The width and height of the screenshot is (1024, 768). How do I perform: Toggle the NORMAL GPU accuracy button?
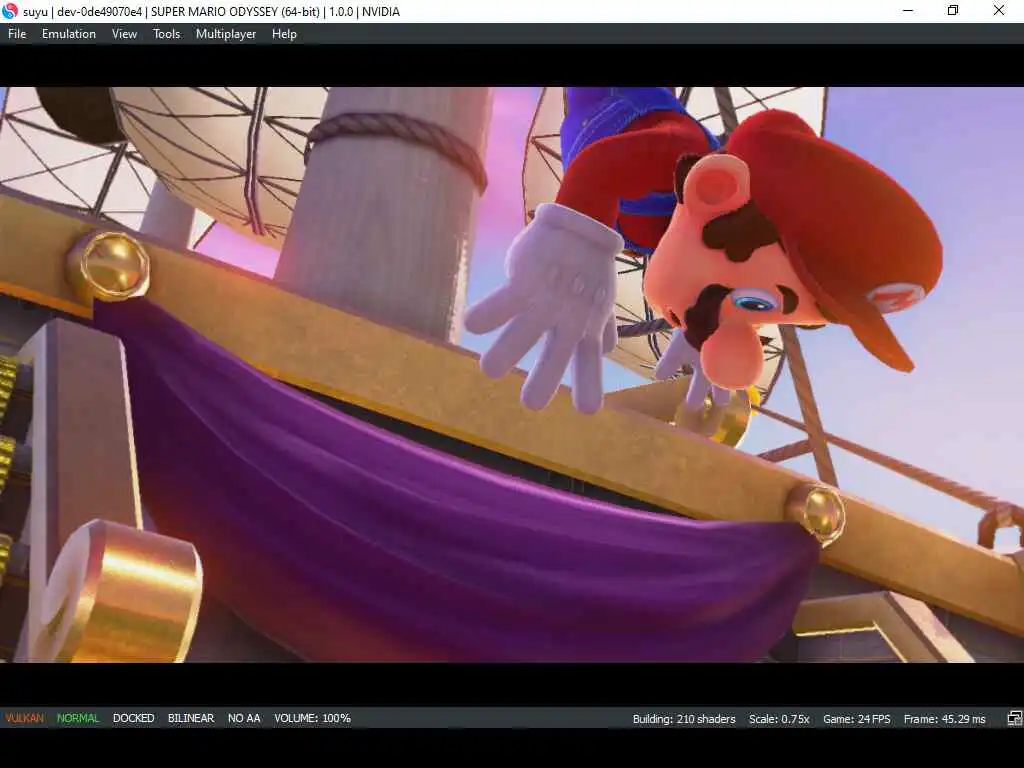(x=78, y=718)
